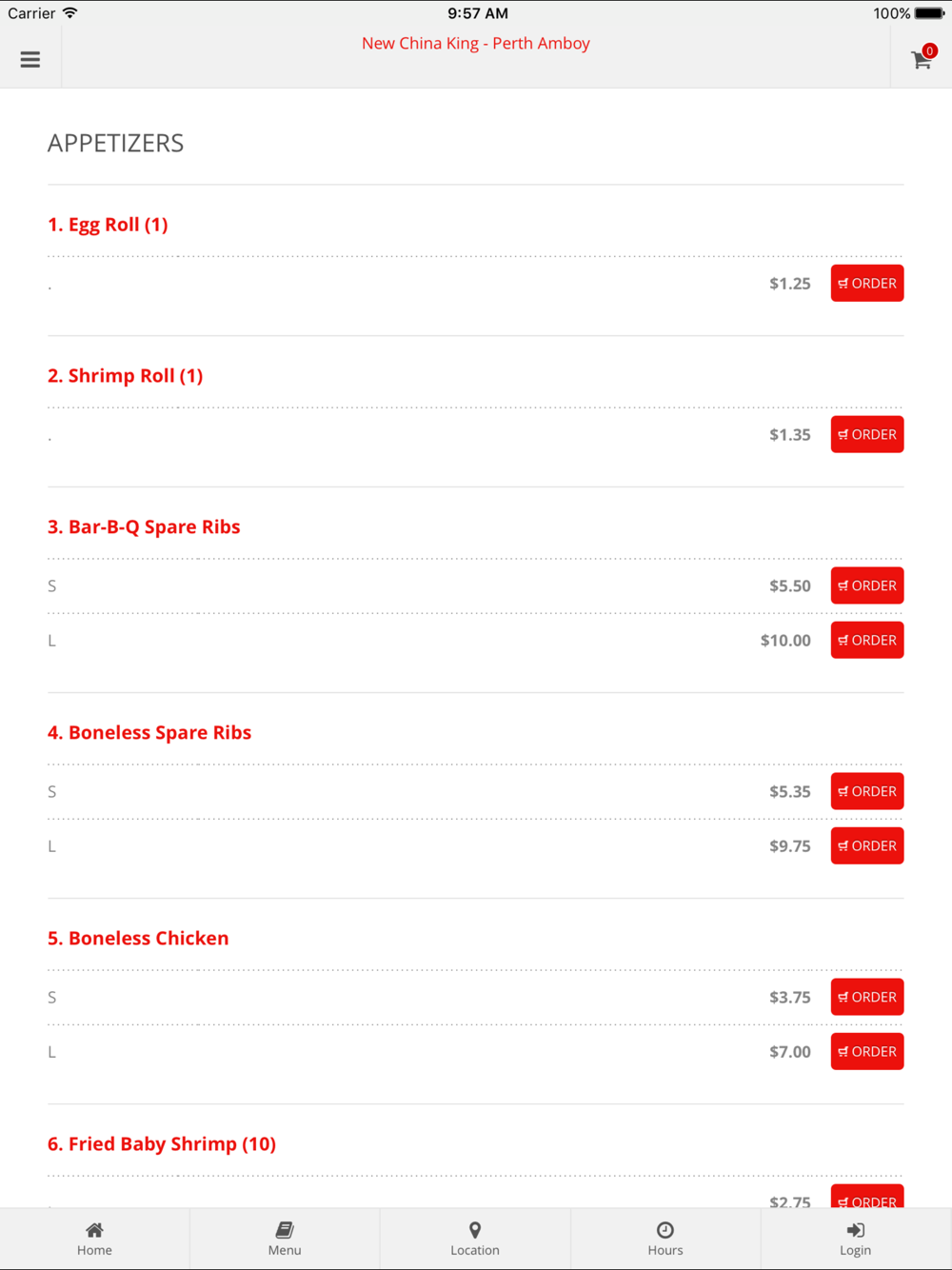Open the shopping cart icon
The width and height of the screenshot is (952, 1270).
(x=922, y=59)
